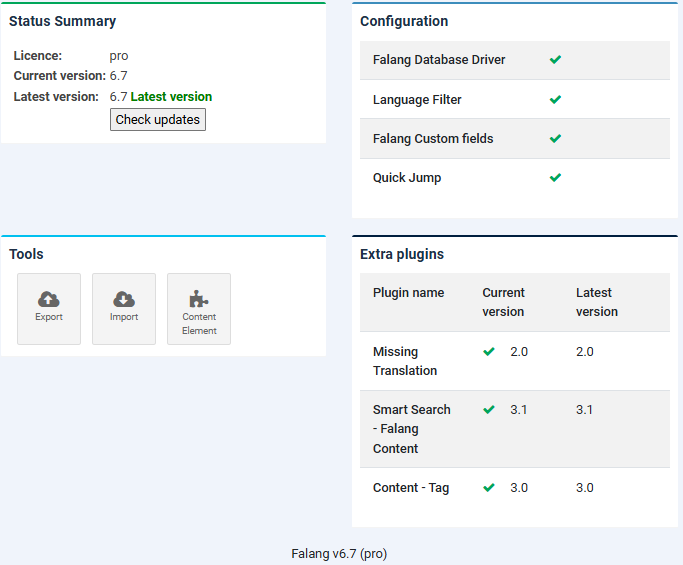Click the green Latest version label
683x565 pixels.
click(171, 97)
